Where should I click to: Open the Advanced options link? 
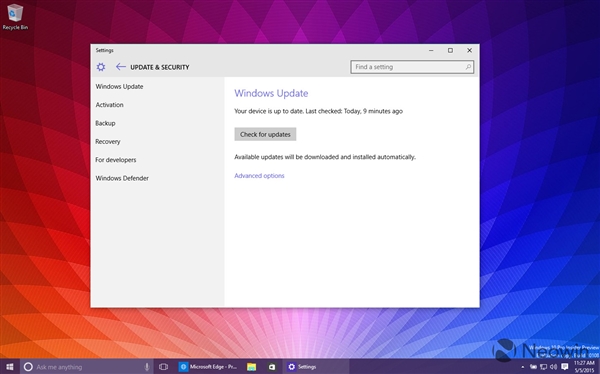(x=259, y=176)
